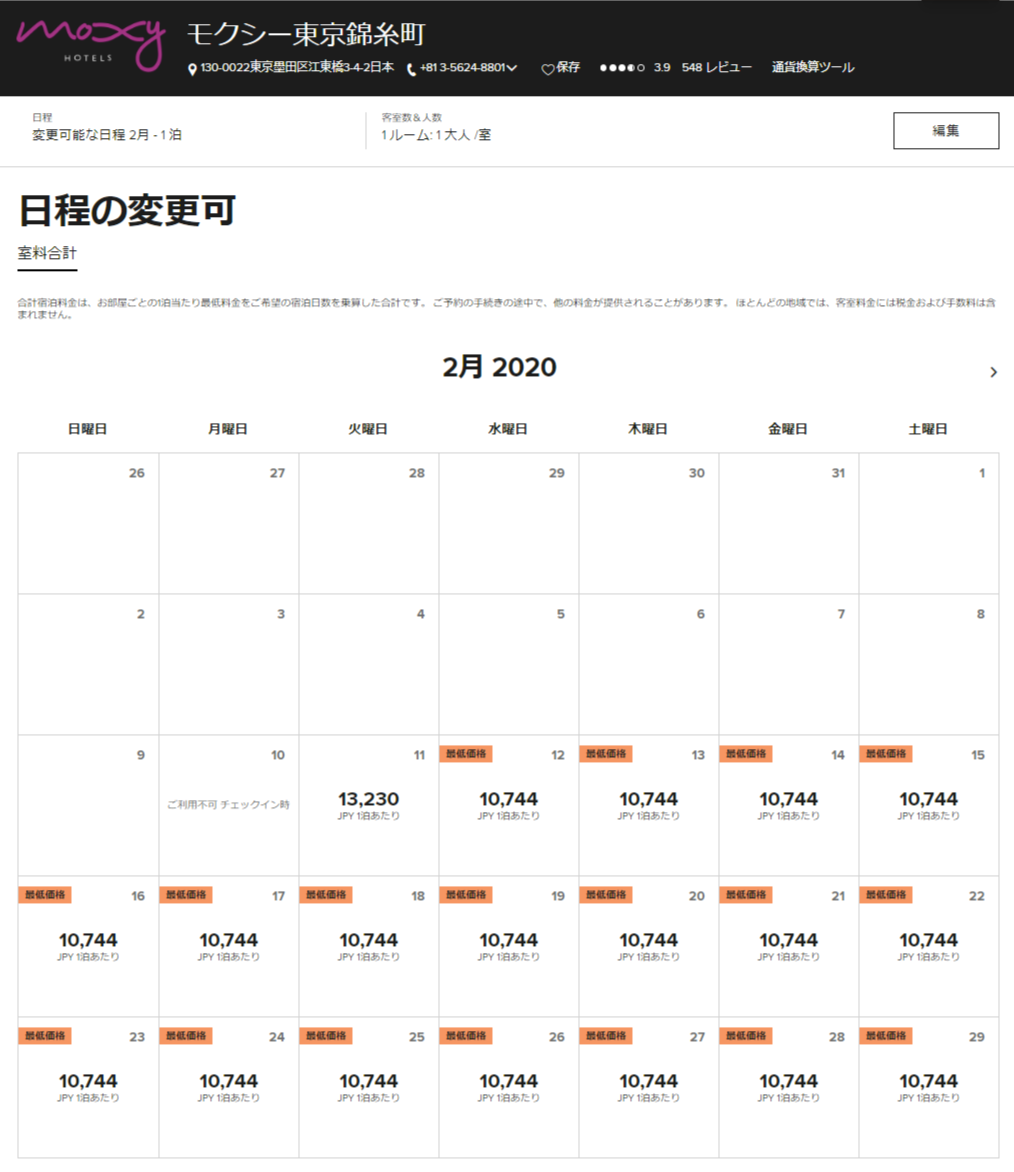1014x1172 pixels.
Task: Click the 月曜日 column header
Action: pyautogui.click(x=227, y=429)
